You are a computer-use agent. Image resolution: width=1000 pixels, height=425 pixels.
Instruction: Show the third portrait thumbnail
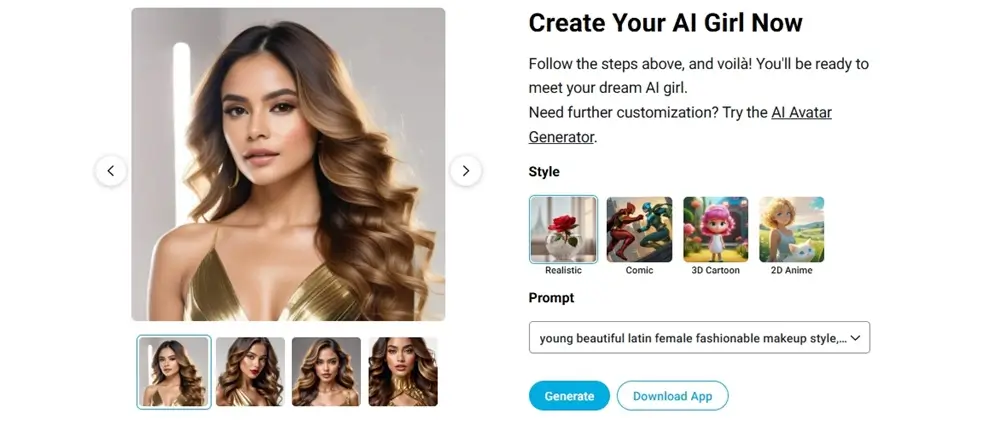pyautogui.click(x=327, y=371)
